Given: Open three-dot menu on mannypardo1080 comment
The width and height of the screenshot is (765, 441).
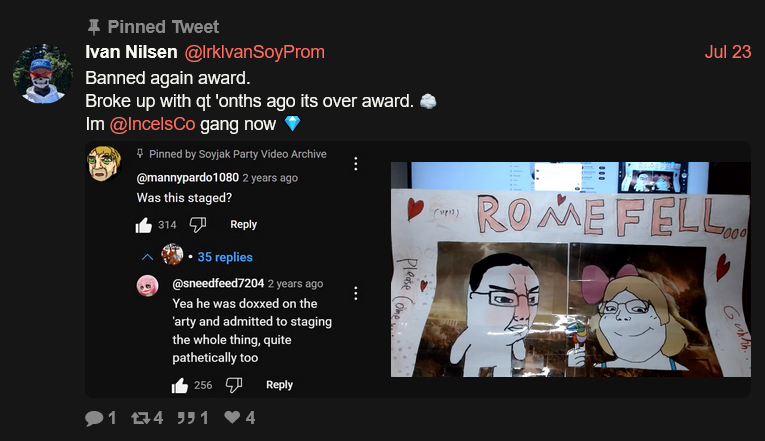Looking at the screenshot, I should pyautogui.click(x=356, y=164).
